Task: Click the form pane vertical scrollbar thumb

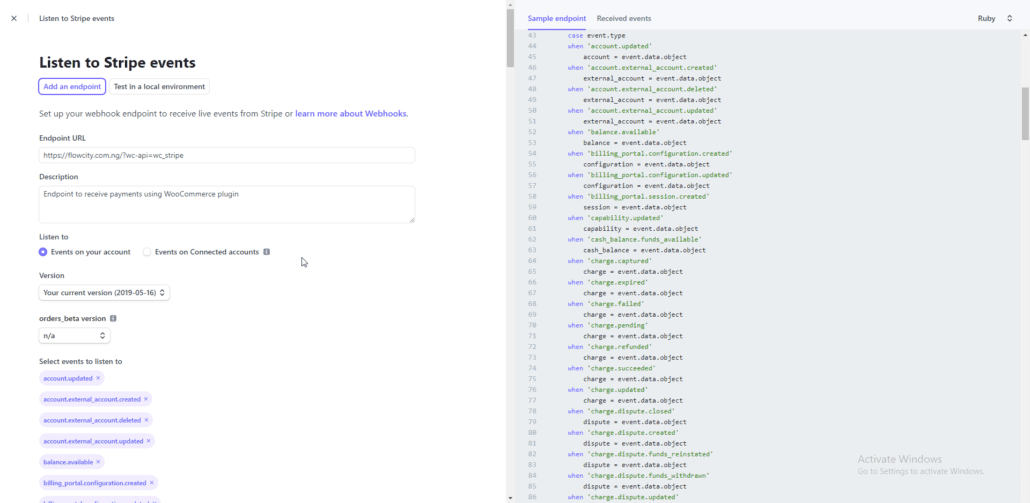Action: (510, 38)
